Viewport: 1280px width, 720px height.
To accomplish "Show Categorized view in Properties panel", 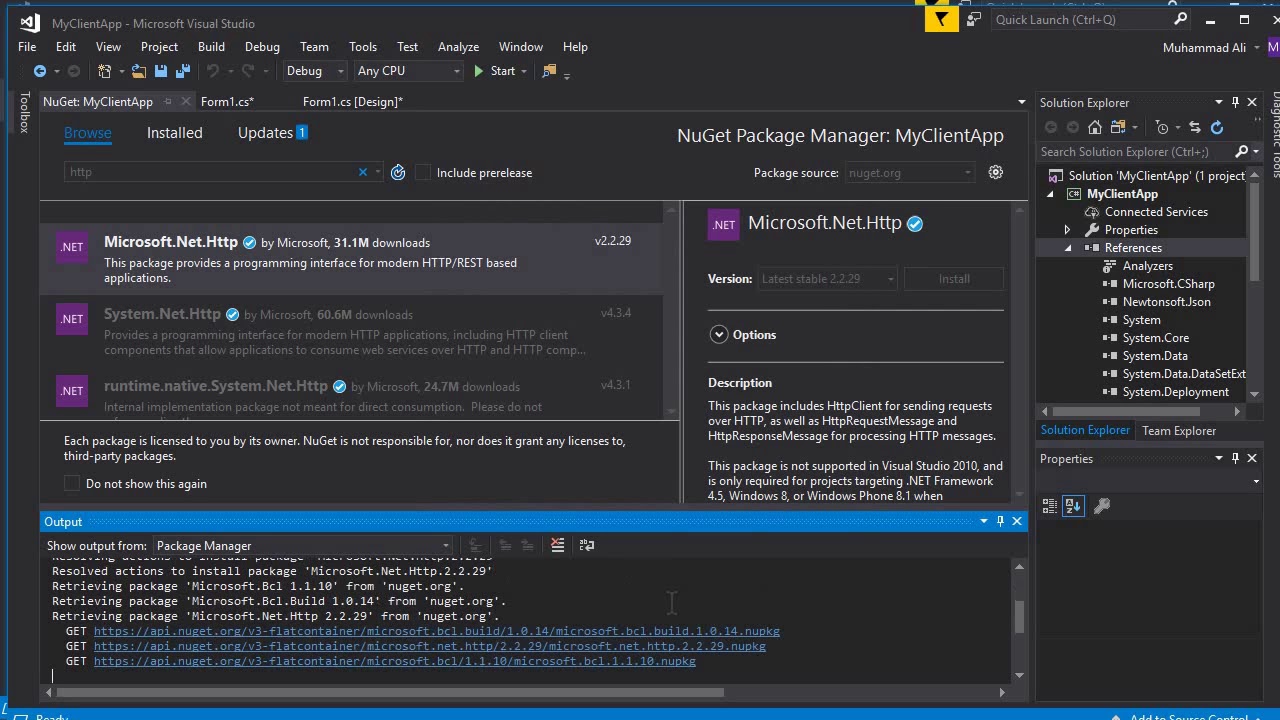I will (x=1050, y=506).
